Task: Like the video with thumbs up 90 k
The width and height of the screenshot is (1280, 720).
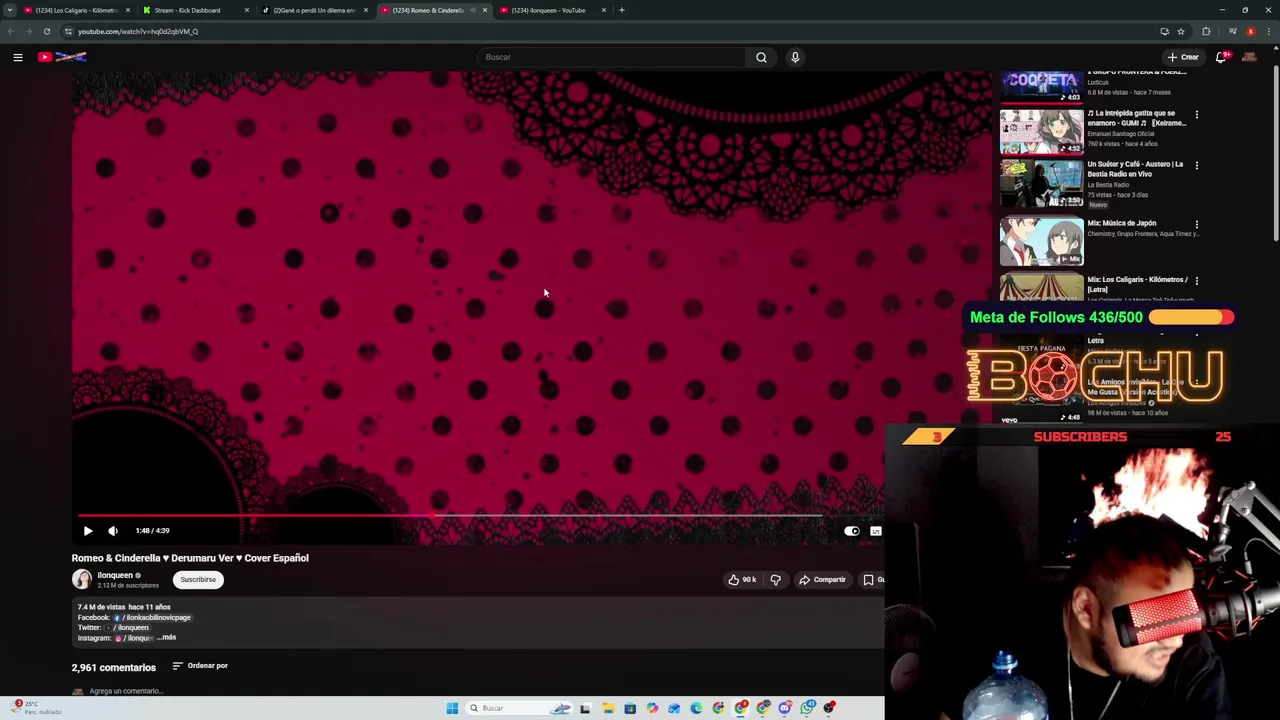Action: [x=742, y=580]
